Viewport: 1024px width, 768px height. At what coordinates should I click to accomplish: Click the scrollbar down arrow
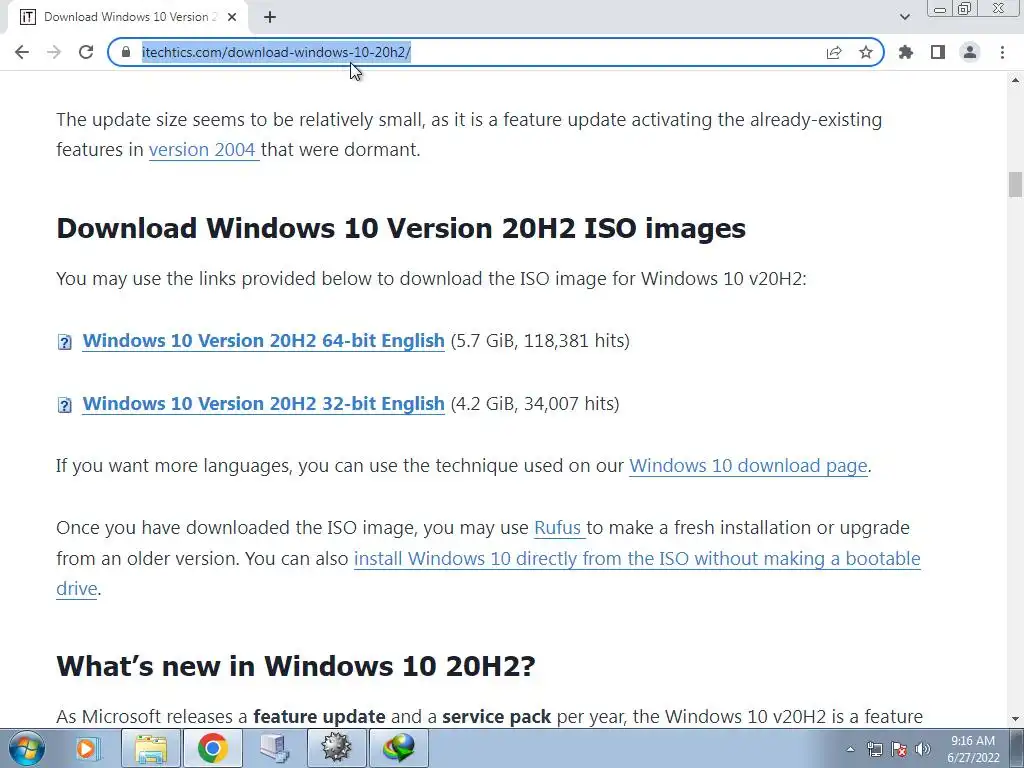pyautogui.click(x=1015, y=719)
